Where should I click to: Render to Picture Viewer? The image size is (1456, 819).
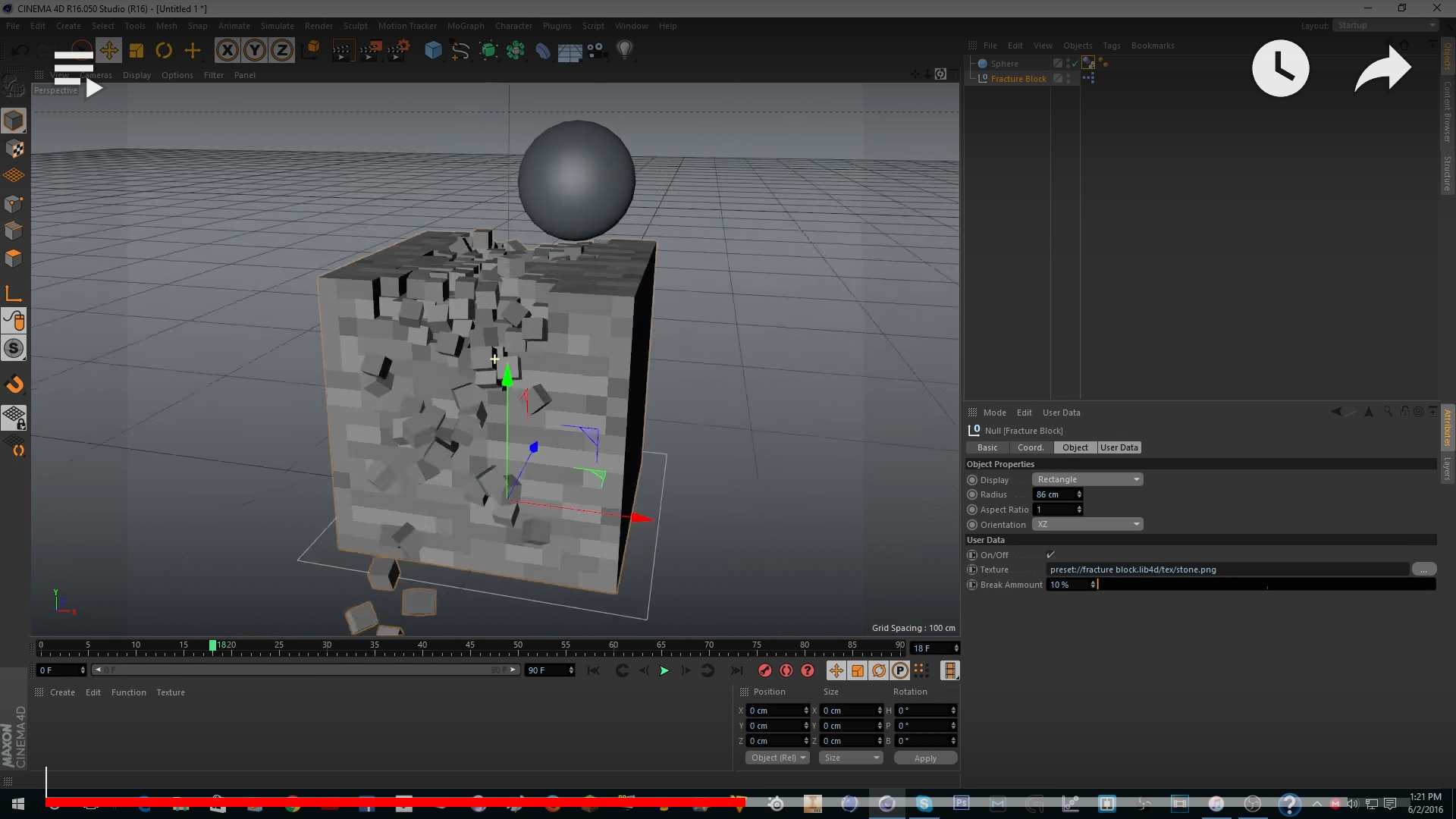click(370, 51)
